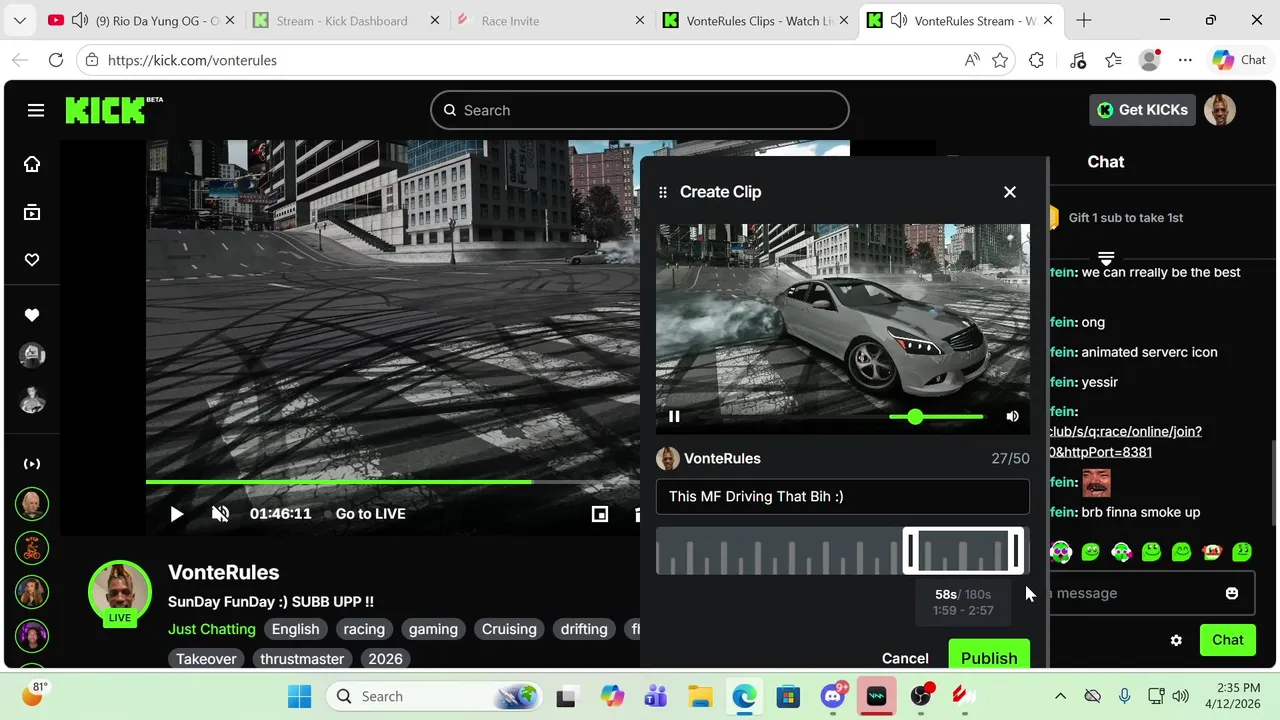Click the VonteRules avatar in clip dialog
This screenshot has height=720, width=1280.
[668, 458]
